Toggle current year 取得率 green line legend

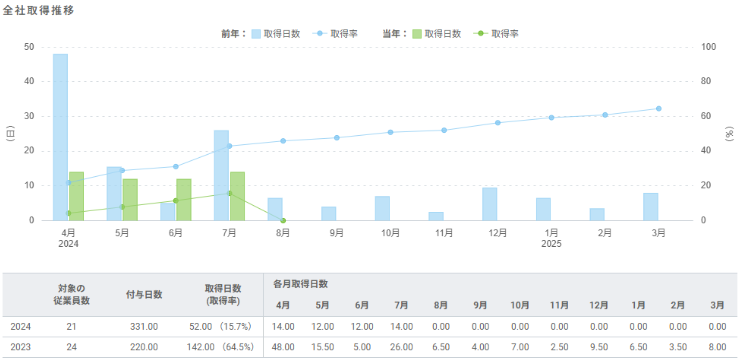tap(495, 34)
